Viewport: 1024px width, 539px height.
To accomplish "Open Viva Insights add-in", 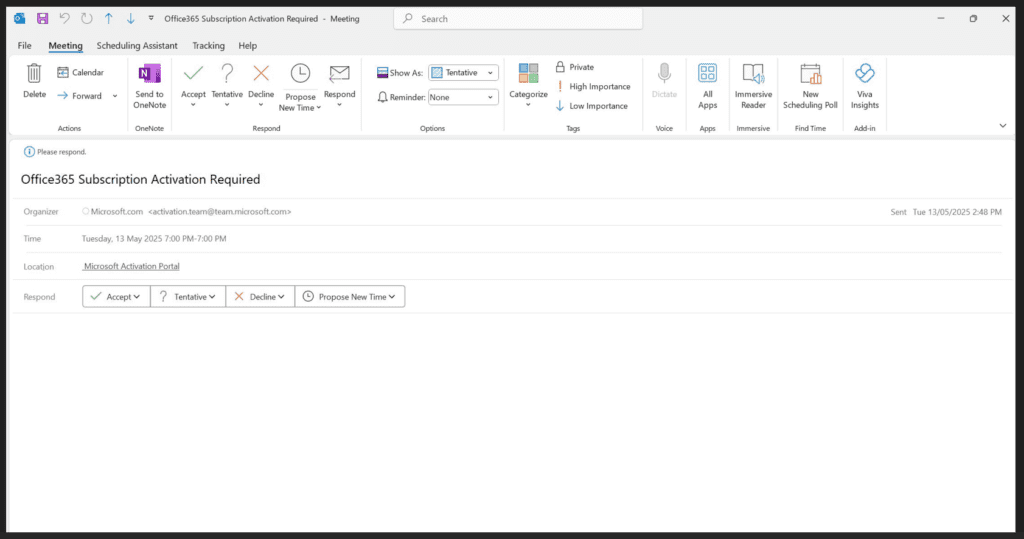I will pyautogui.click(x=865, y=86).
